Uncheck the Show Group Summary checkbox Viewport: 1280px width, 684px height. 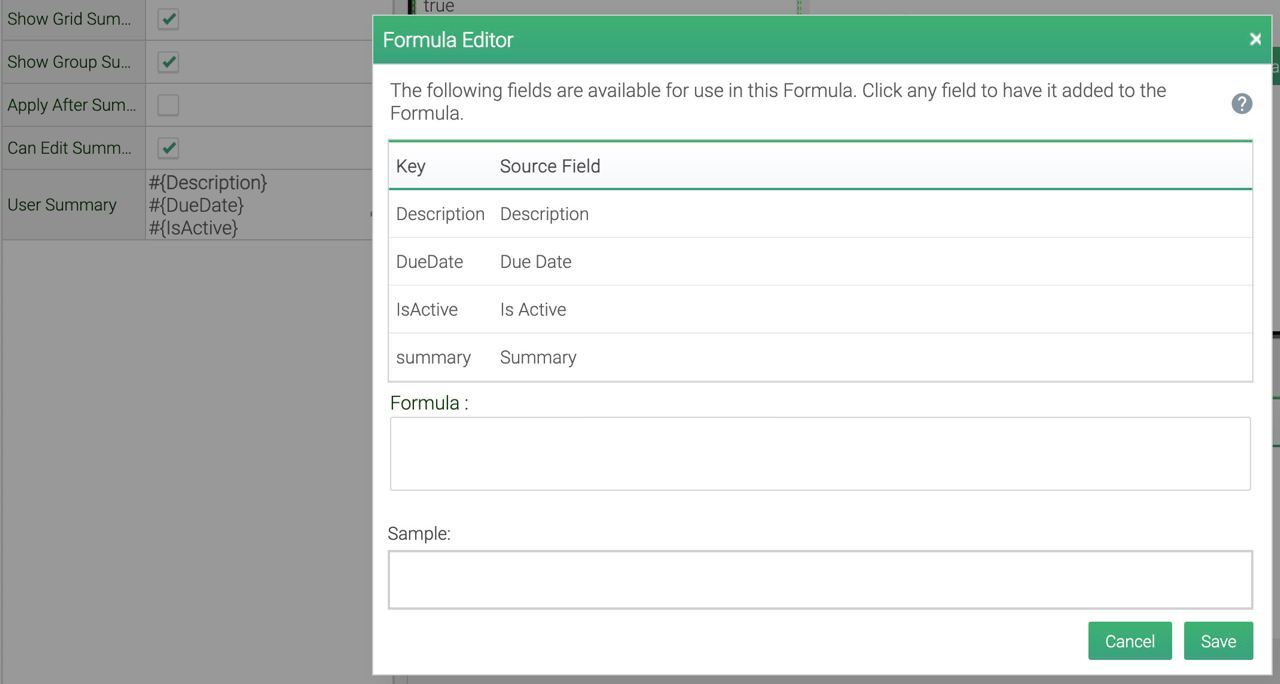[x=169, y=62]
